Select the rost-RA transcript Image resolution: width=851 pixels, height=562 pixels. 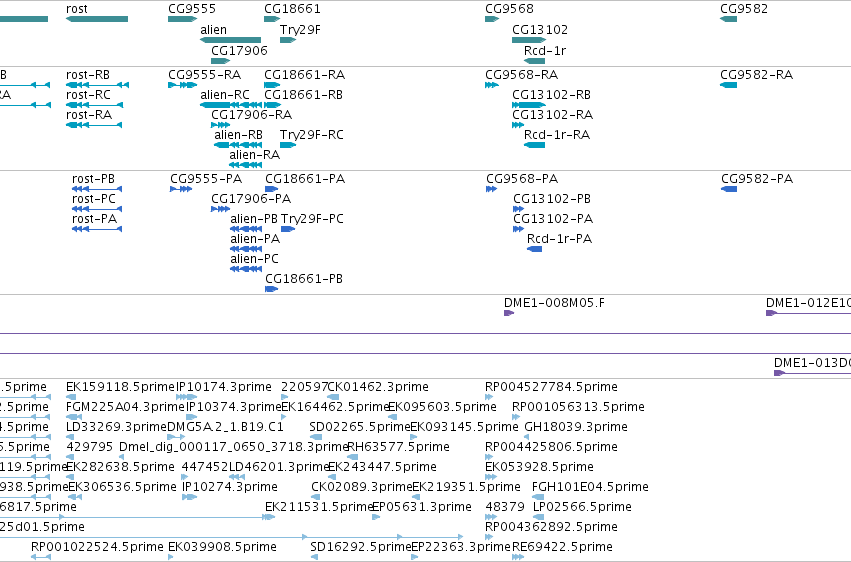[x=89, y=115]
